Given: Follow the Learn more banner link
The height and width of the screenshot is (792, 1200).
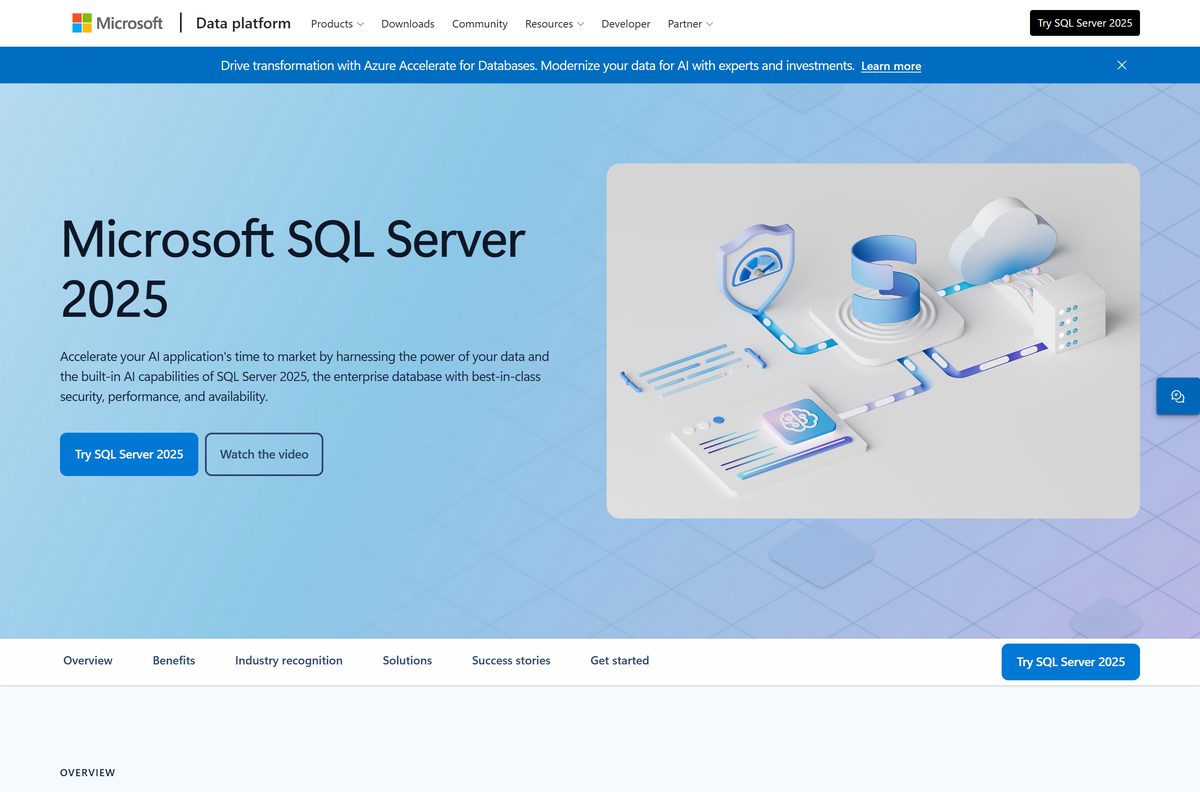Looking at the screenshot, I should click(891, 66).
